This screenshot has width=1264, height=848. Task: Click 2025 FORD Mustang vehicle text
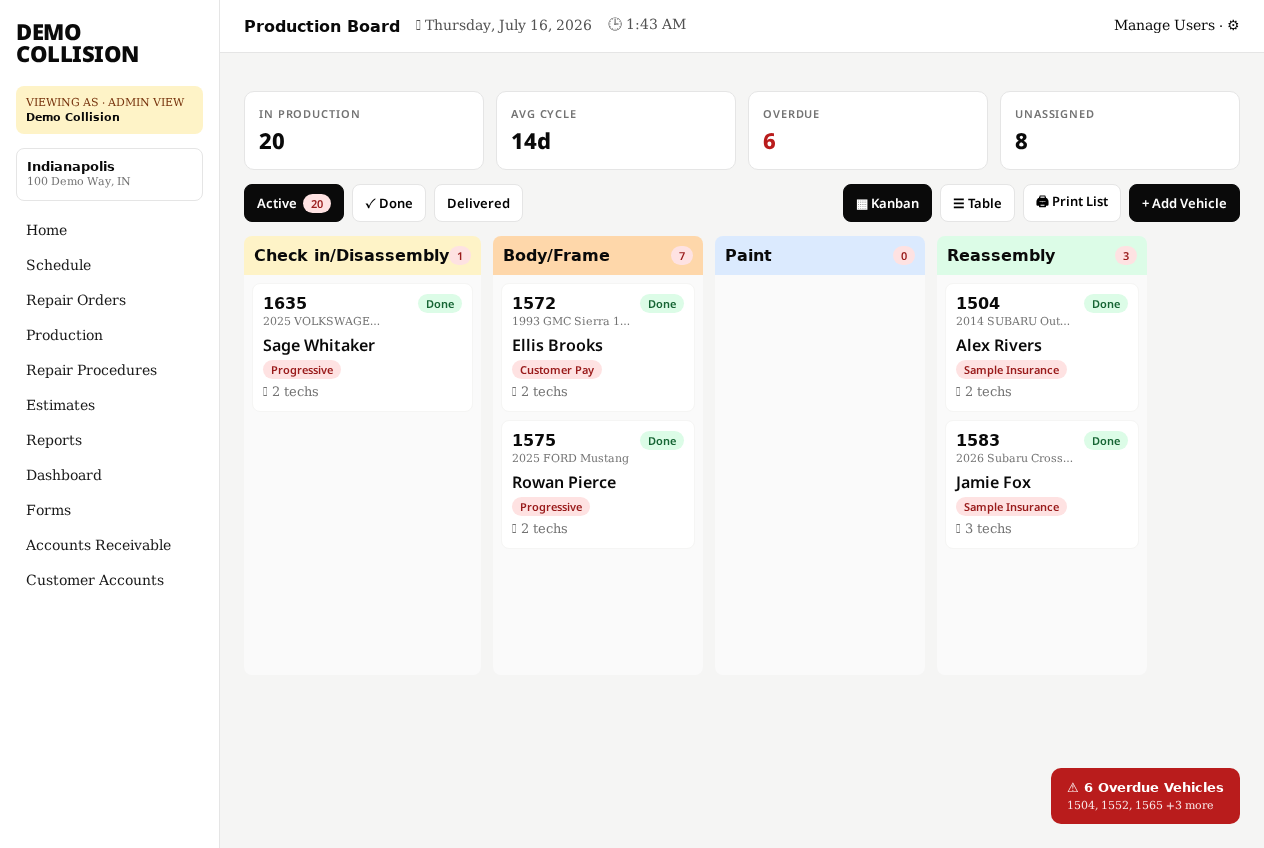point(570,459)
